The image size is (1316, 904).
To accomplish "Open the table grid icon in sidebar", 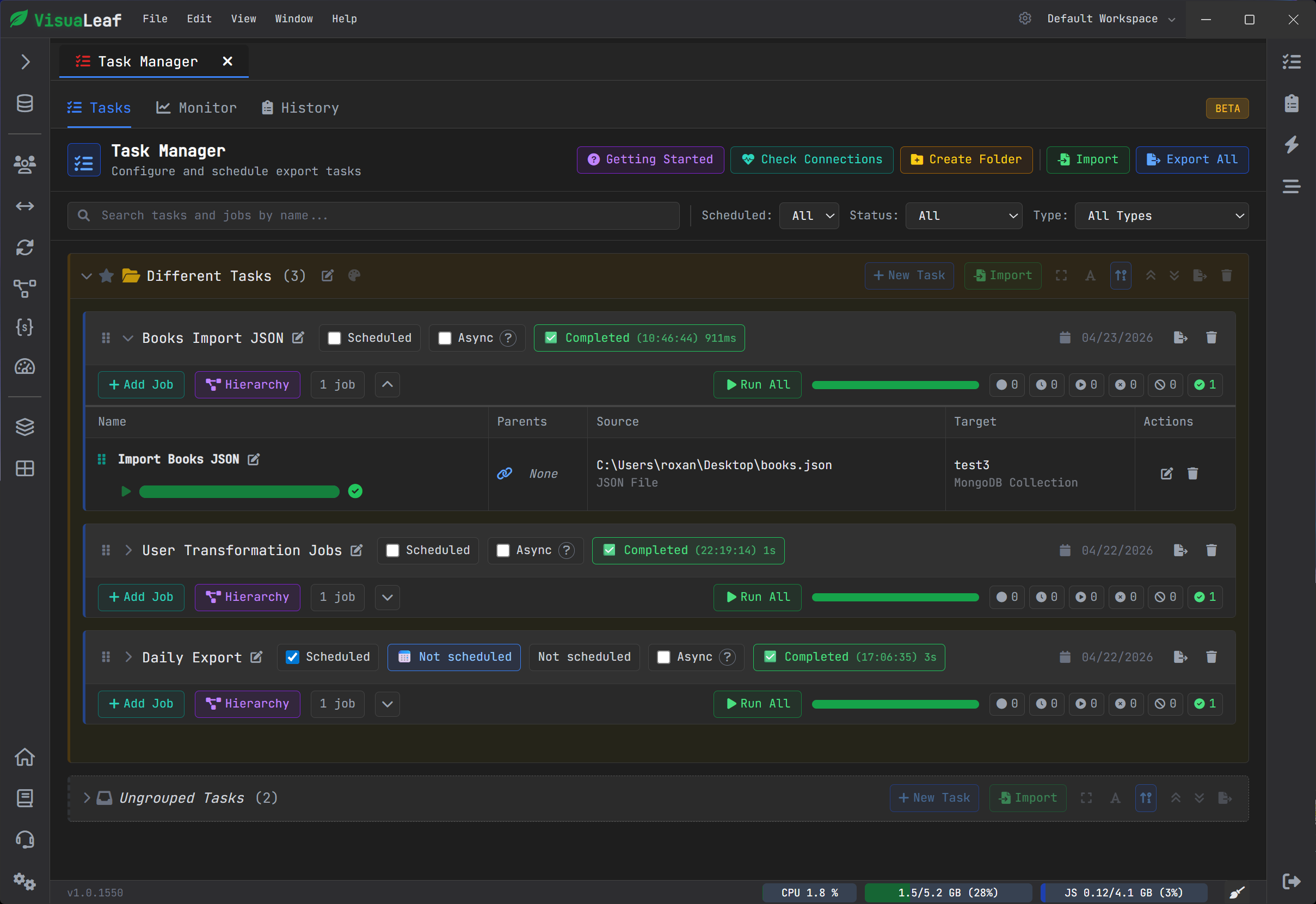I will click(24, 469).
